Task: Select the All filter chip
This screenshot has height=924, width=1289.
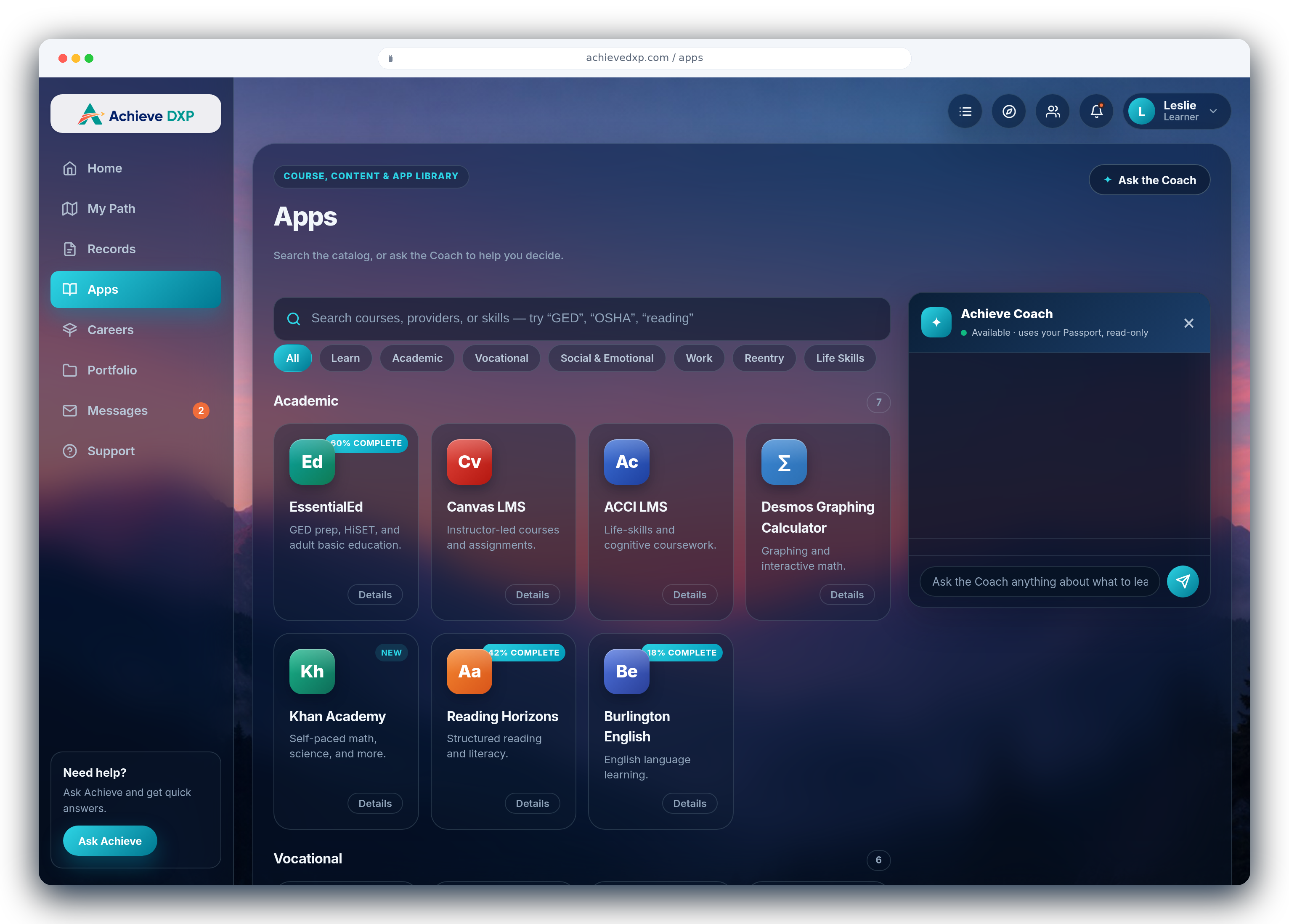Action: pyautogui.click(x=293, y=358)
